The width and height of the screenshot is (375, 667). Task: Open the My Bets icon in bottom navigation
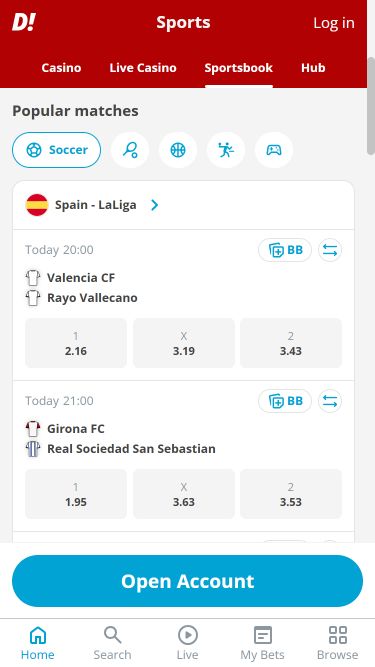(x=262, y=635)
